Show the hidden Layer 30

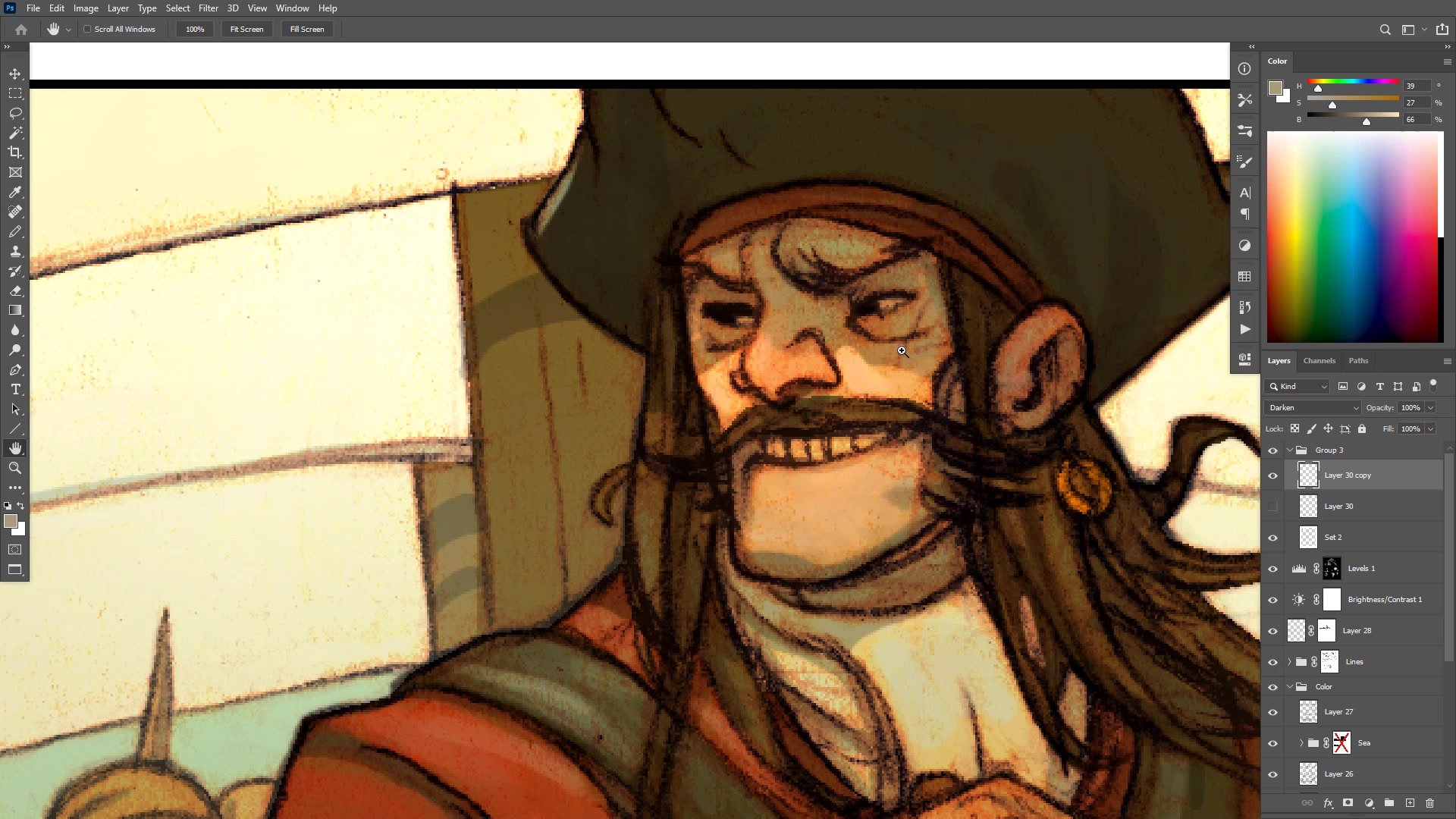coord(1272,506)
